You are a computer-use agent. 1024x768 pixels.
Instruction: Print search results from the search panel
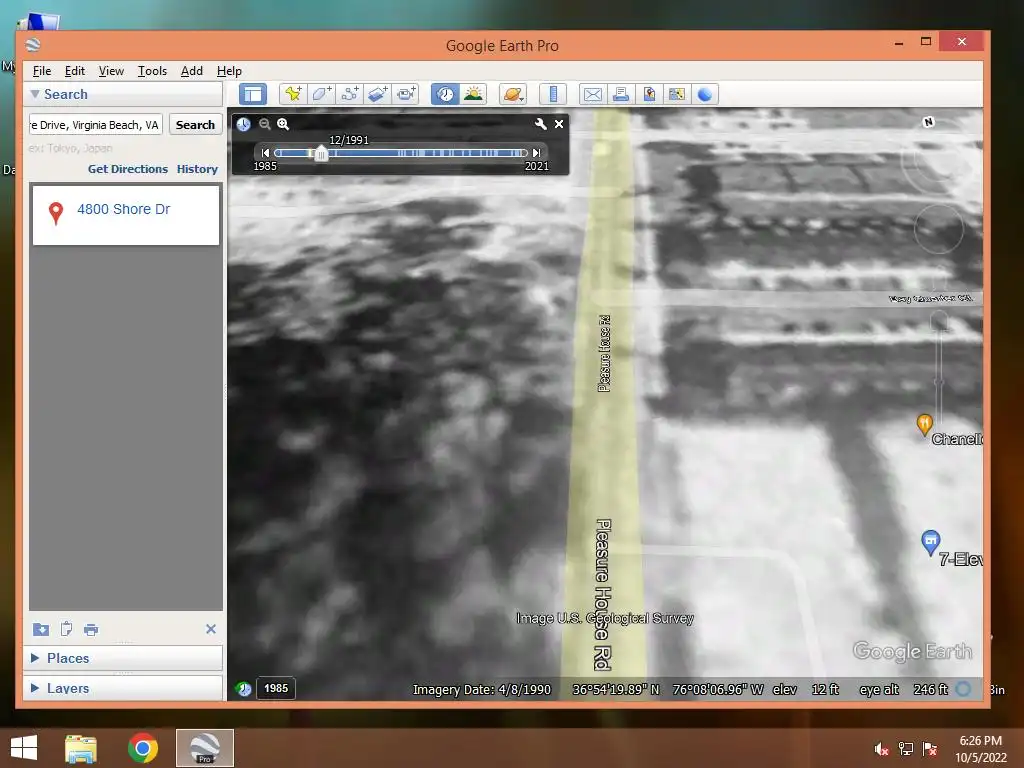click(x=91, y=630)
